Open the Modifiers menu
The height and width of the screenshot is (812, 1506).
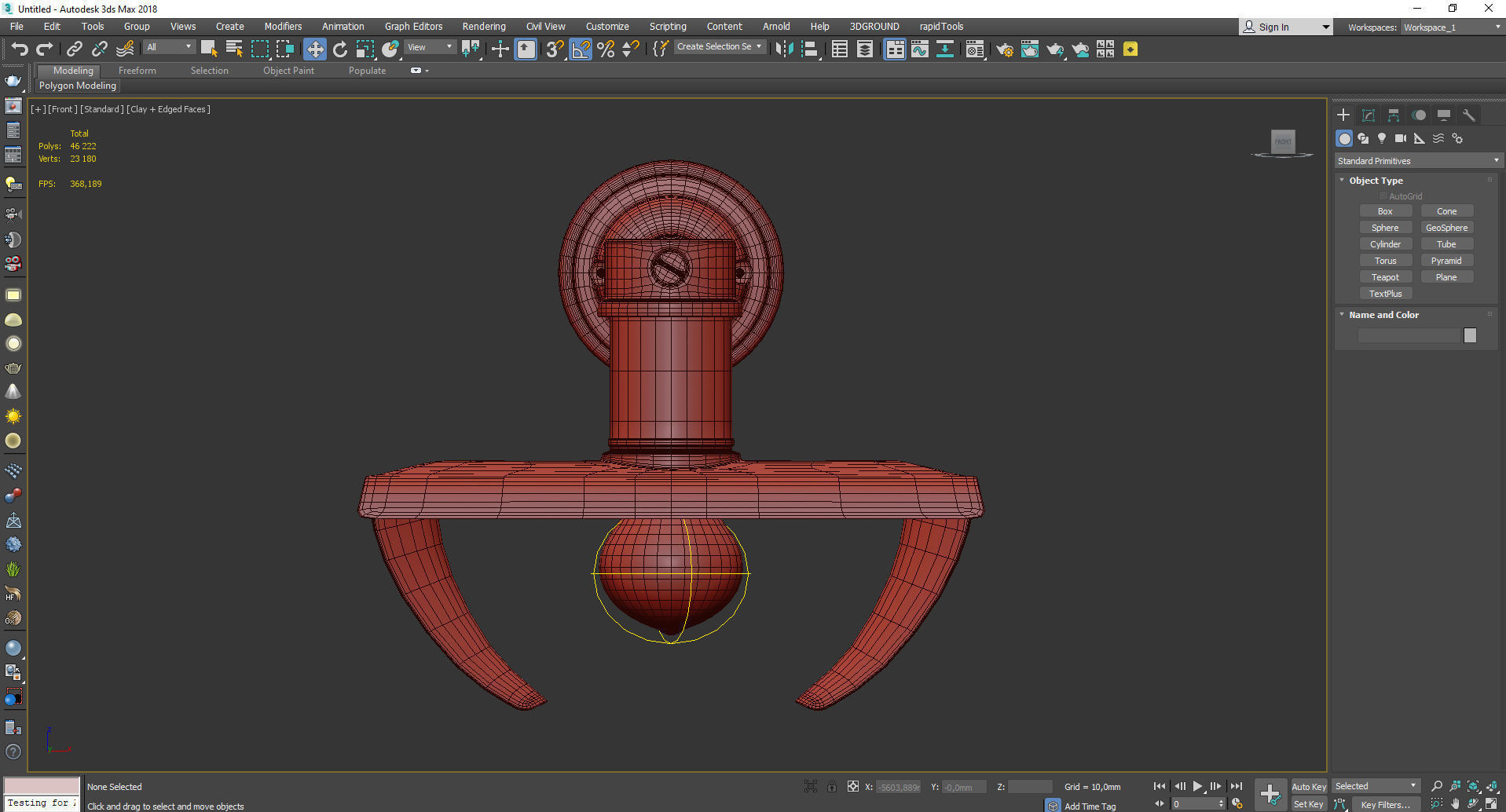pos(283,27)
